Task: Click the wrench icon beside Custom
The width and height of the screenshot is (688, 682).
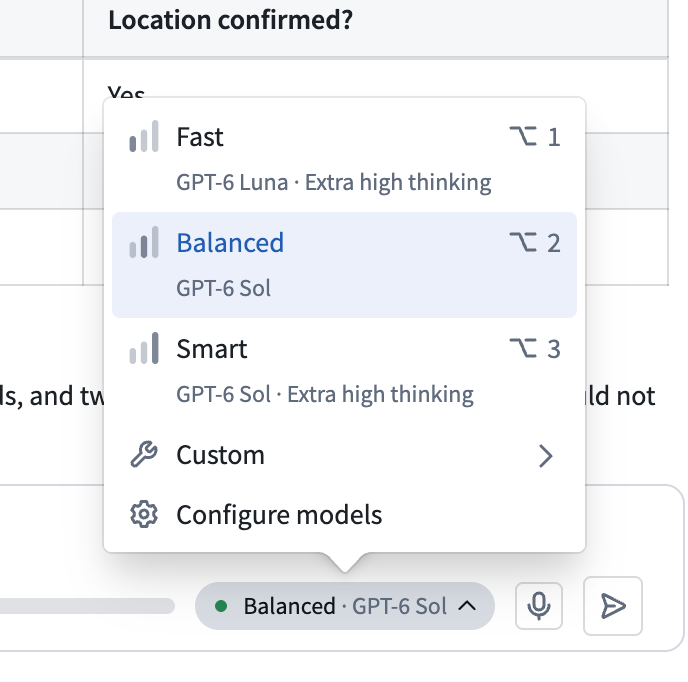Action: click(144, 455)
